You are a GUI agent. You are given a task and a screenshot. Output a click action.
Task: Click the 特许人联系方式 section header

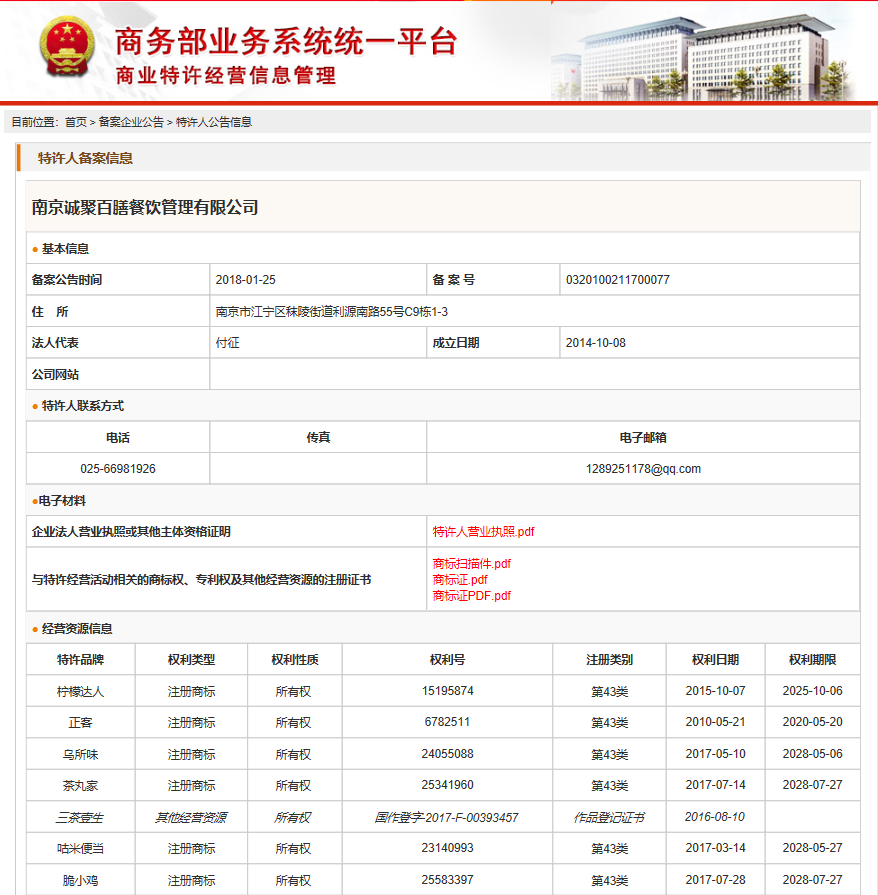pos(83,406)
